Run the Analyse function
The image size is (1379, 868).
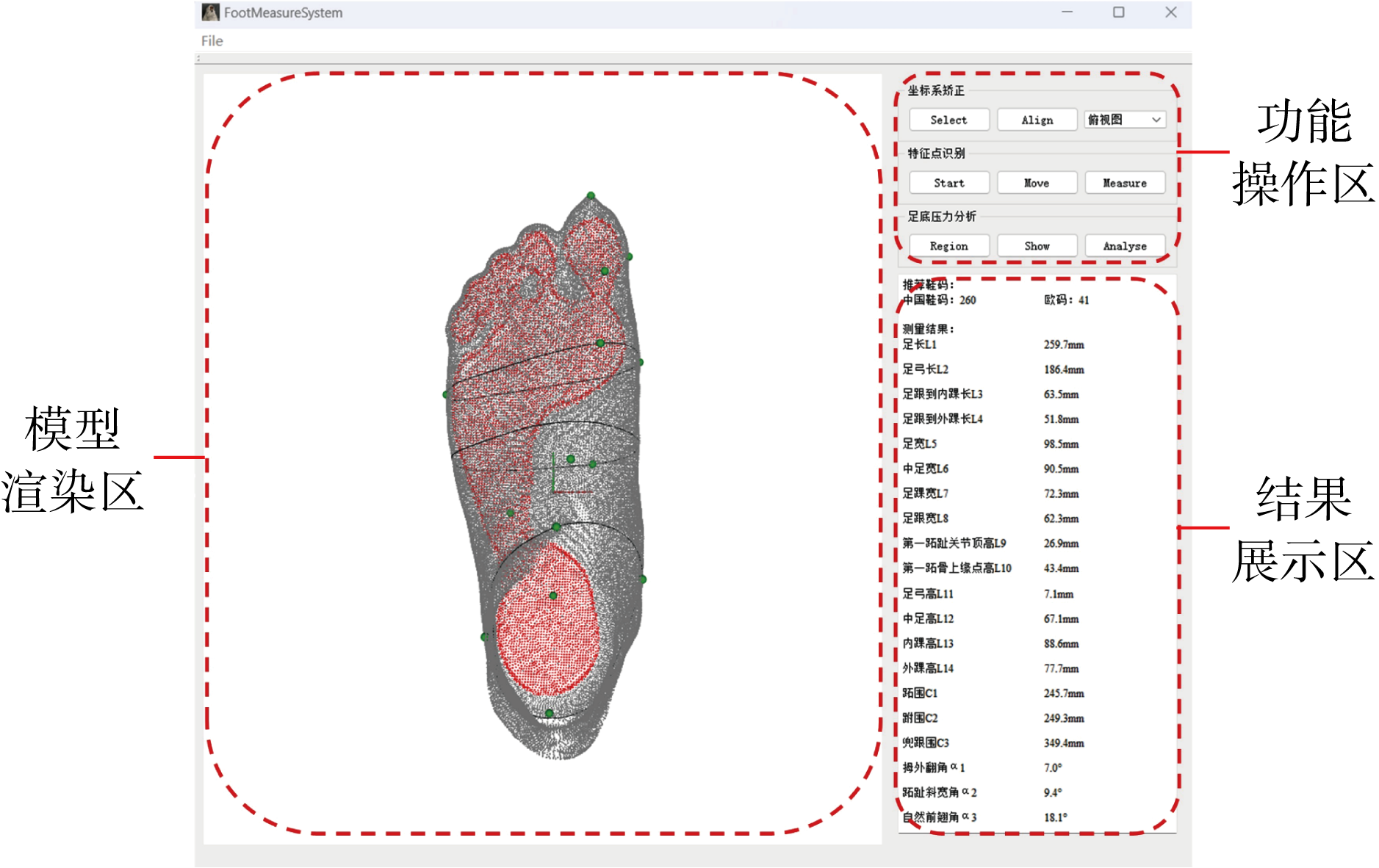coord(1124,246)
